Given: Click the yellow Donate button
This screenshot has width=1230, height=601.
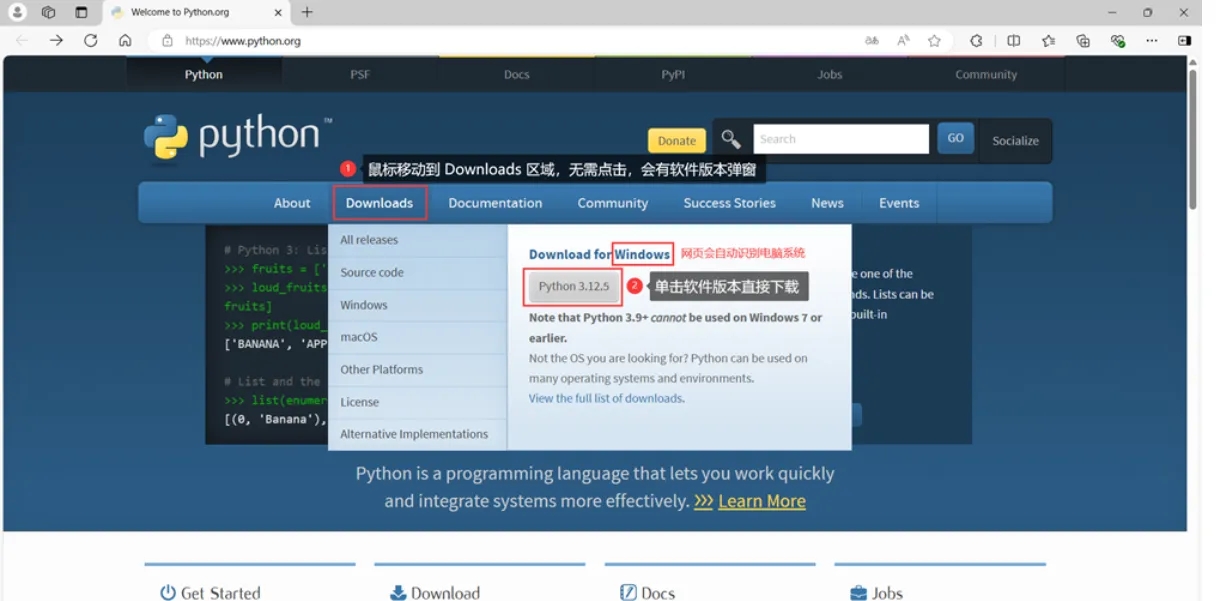Looking at the screenshot, I should 677,141.
